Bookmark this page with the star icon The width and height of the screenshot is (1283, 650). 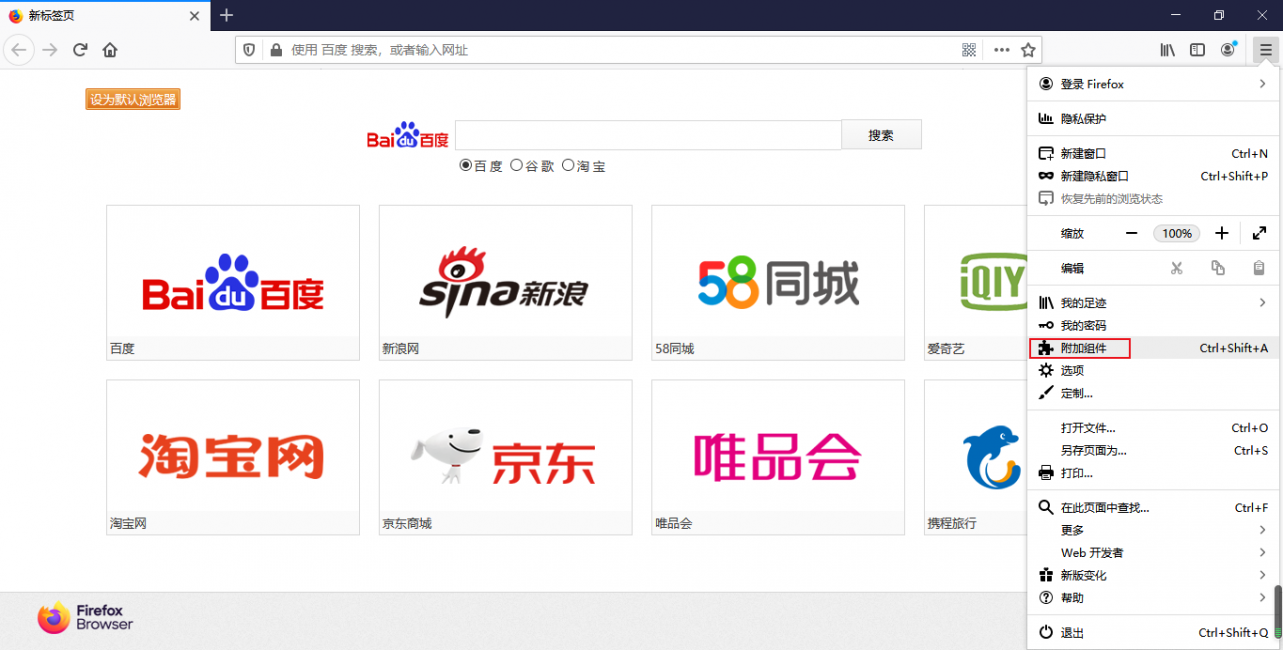[1028, 50]
